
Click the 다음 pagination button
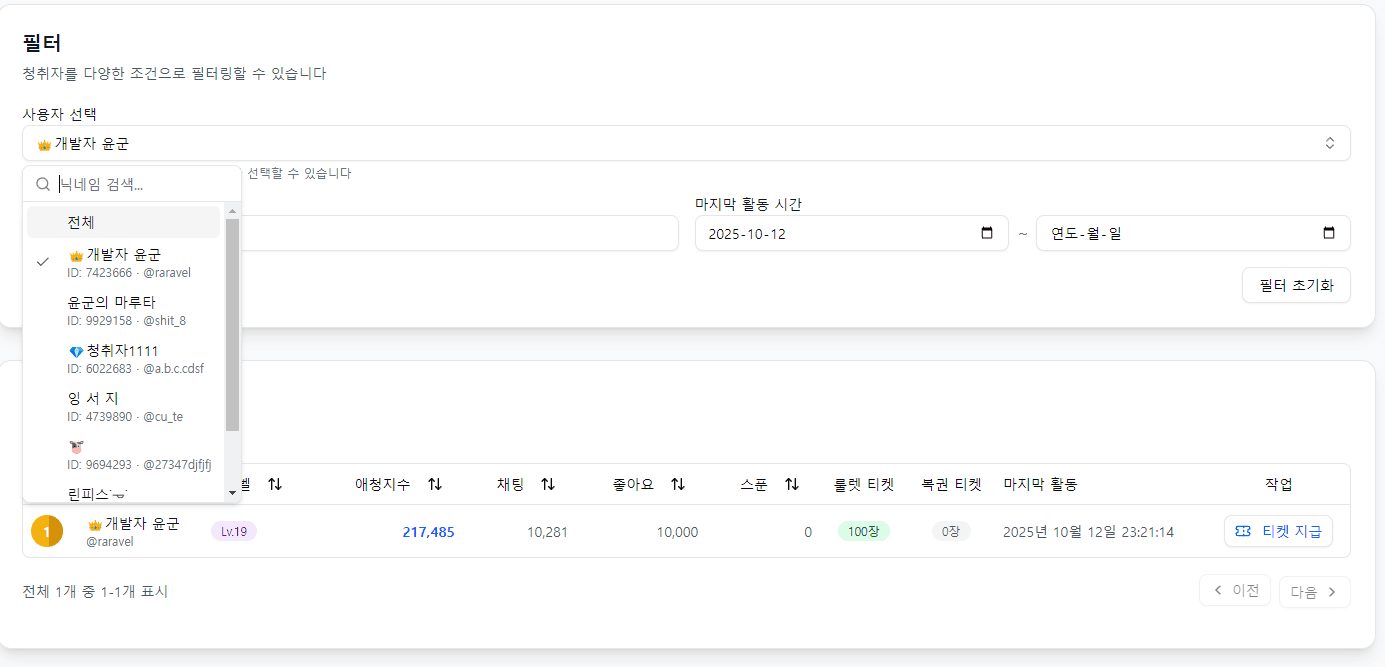click(x=1314, y=592)
